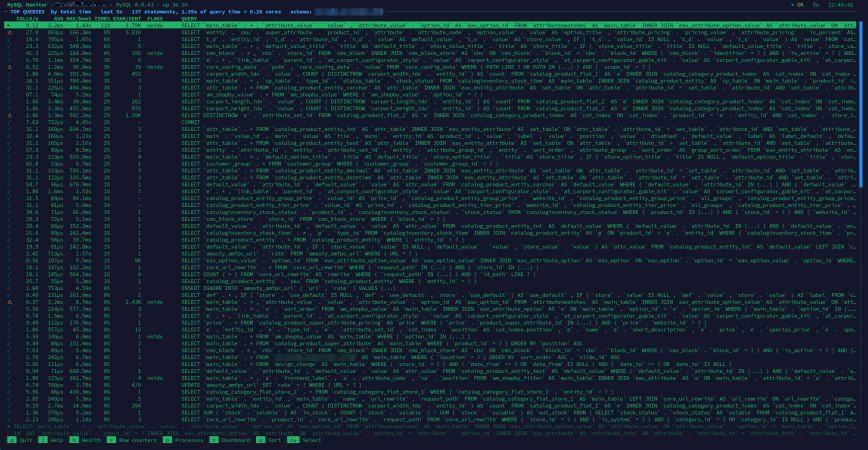Viewport: 868px width, 450px height.
Task: Select the COMMIT query row
Action: tap(430, 122)
